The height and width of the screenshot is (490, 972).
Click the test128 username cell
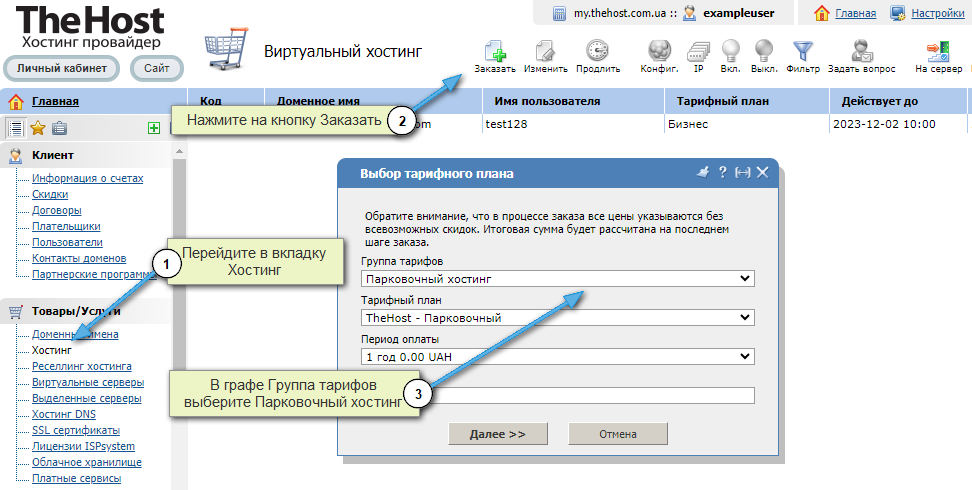506,124
